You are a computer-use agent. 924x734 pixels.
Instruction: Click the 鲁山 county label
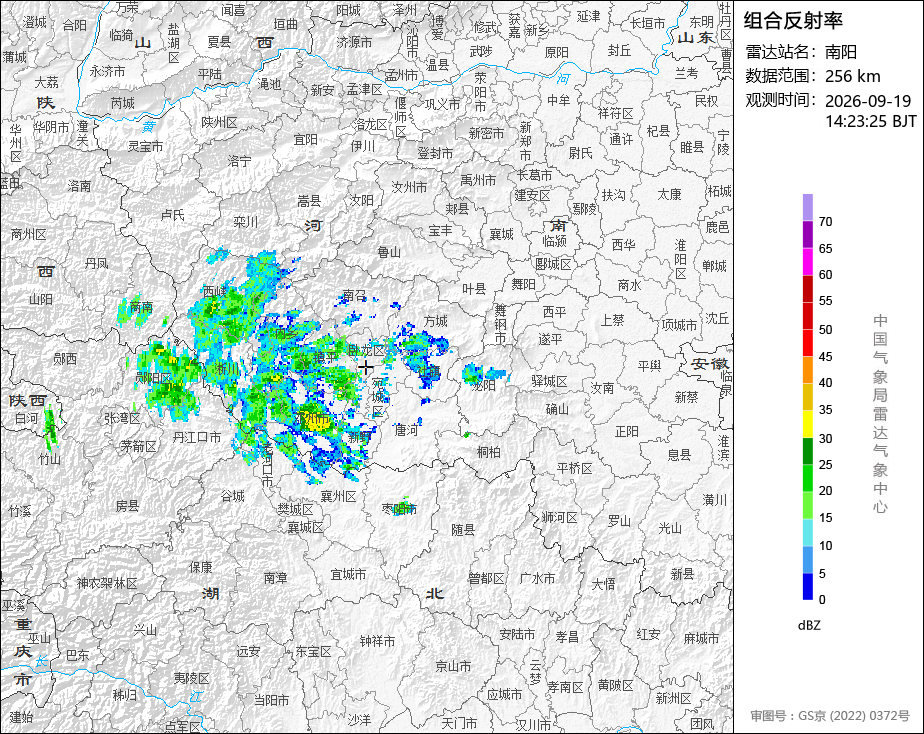389,252
